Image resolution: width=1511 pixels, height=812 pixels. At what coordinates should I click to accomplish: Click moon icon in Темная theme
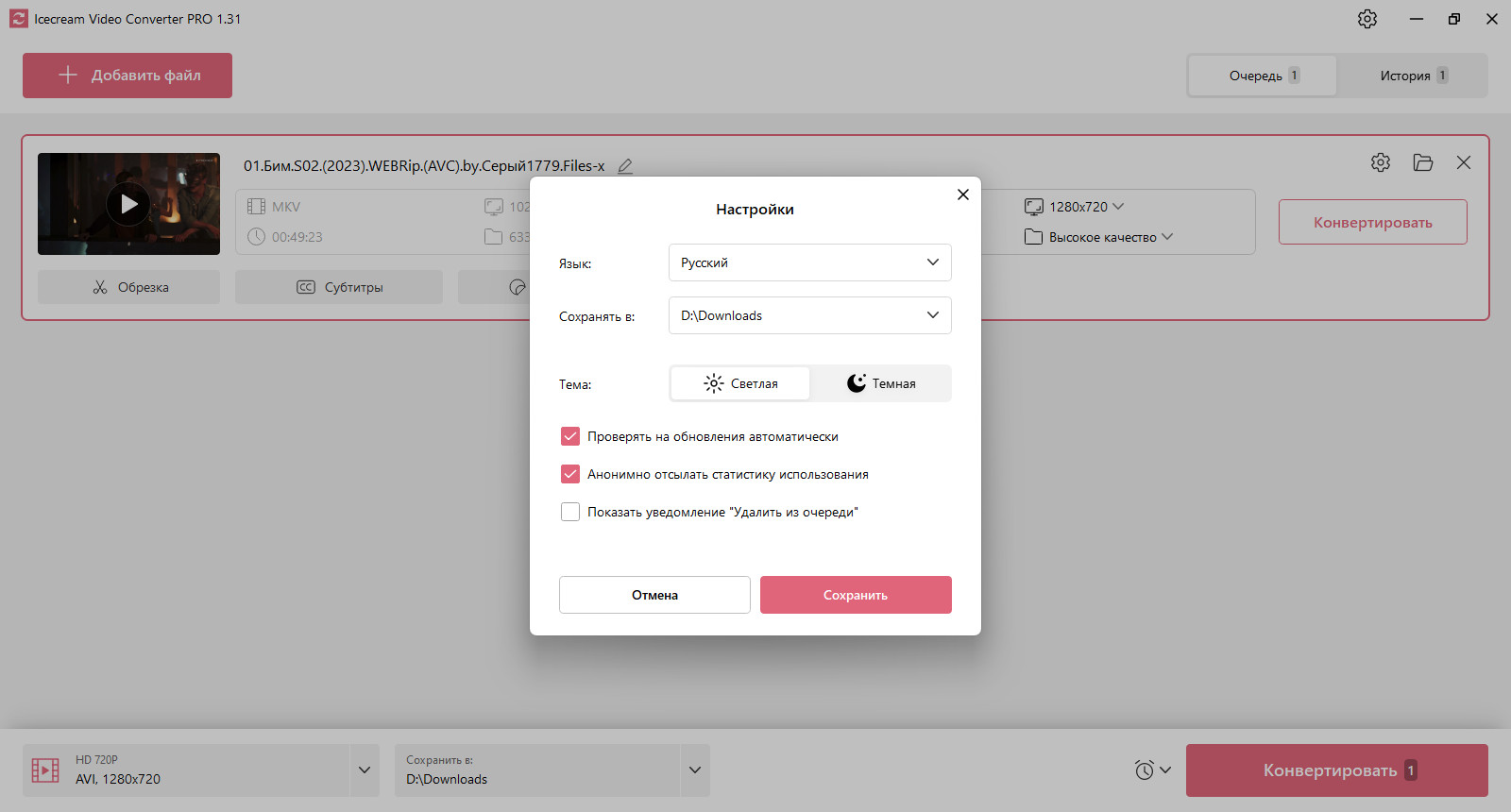(857, 383)
